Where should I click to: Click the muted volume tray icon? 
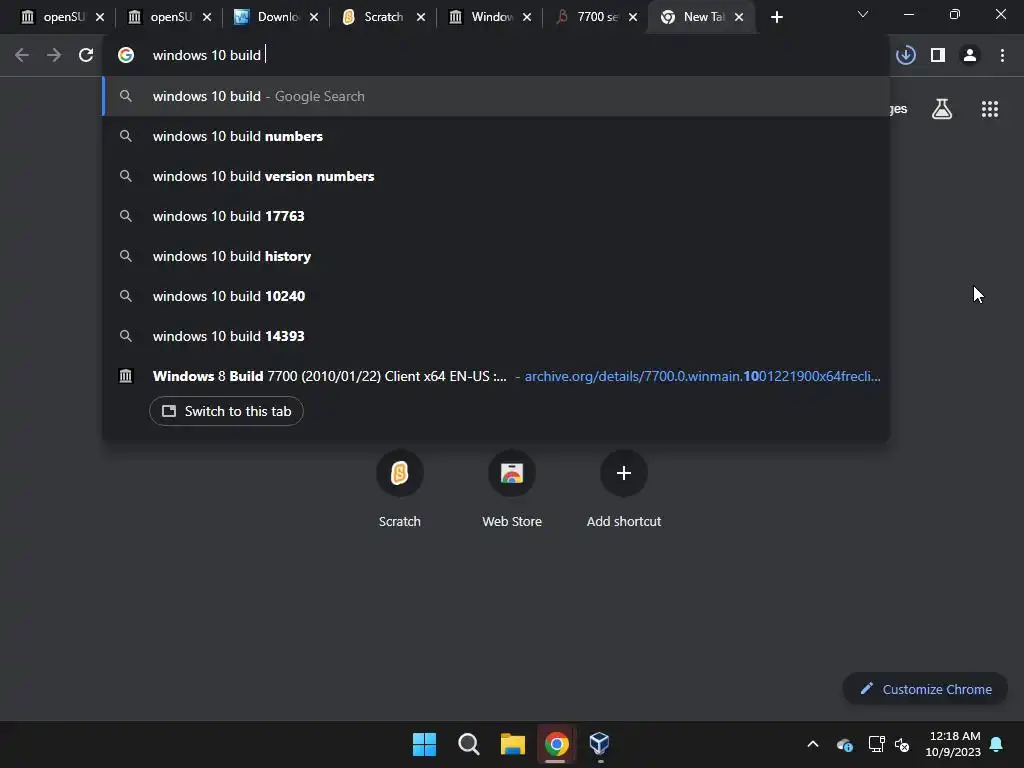click(x=903, y=744)
